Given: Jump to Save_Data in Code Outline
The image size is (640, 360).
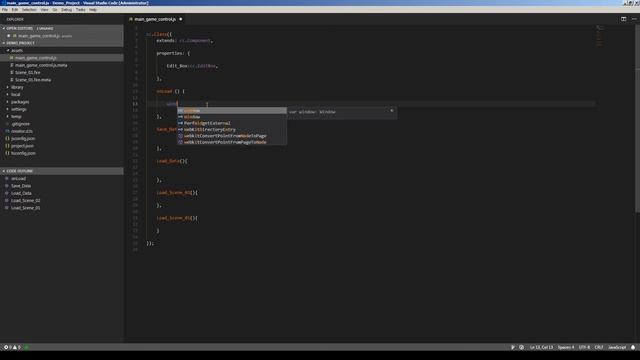Looking at the screenshot, I should tap(62, 186).
